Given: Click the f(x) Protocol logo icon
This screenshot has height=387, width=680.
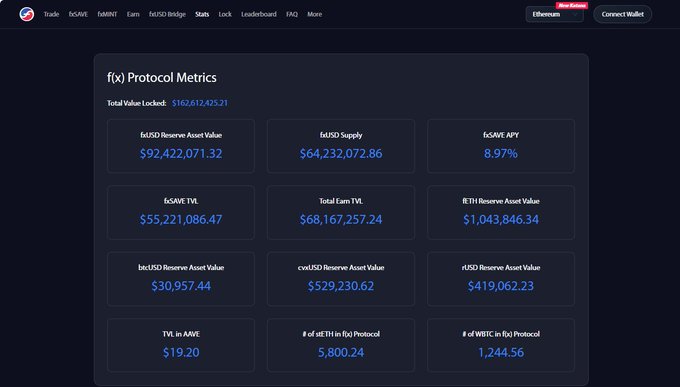Looking at the screenshot, I should [x=26, y=14].
